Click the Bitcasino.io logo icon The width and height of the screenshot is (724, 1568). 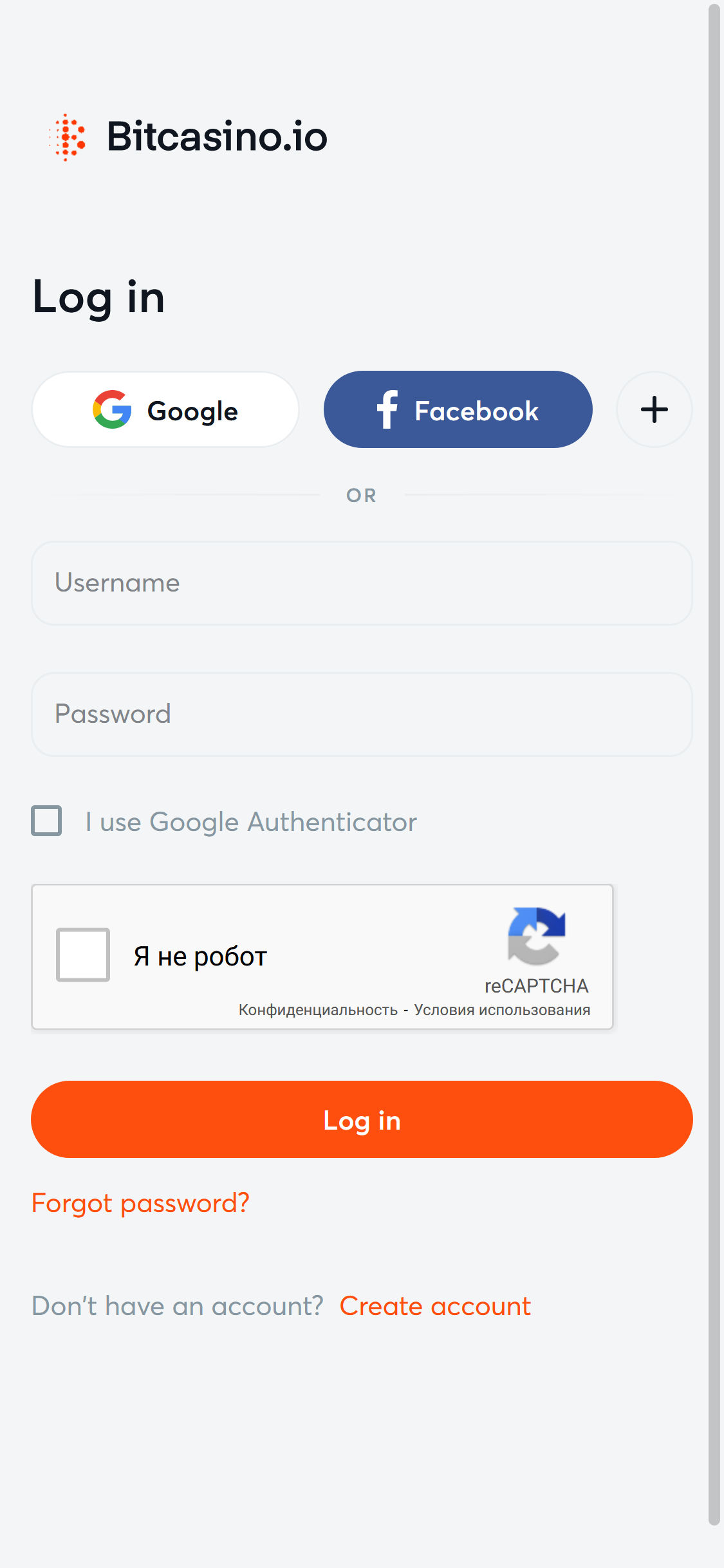point(67,137)
